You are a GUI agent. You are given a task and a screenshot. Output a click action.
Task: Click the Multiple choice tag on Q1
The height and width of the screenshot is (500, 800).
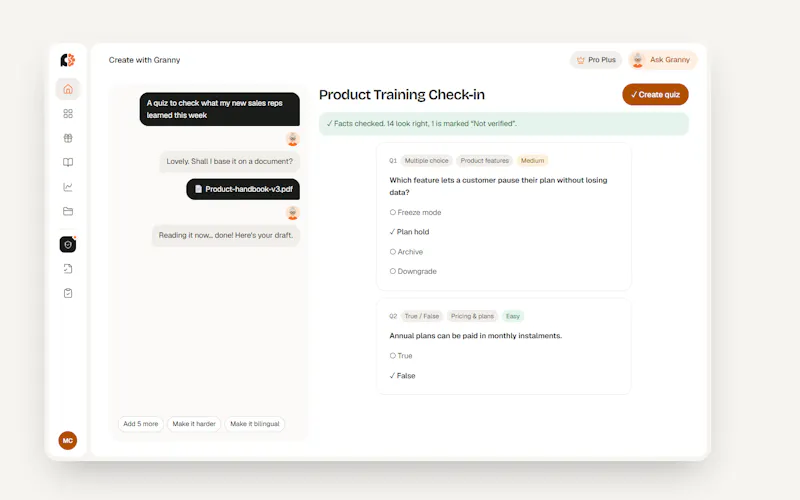pos(427,161)
